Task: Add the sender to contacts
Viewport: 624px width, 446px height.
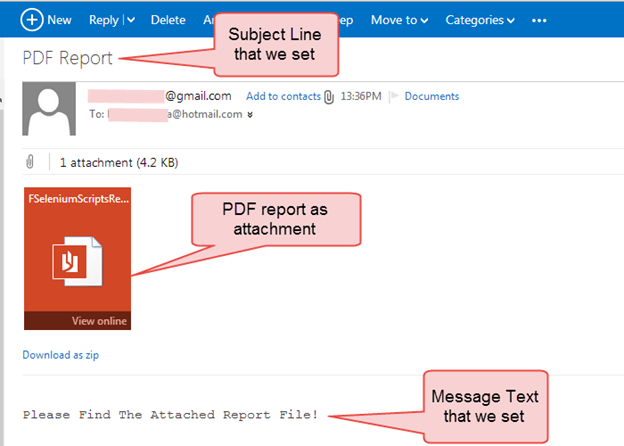Action: [282, 97]
